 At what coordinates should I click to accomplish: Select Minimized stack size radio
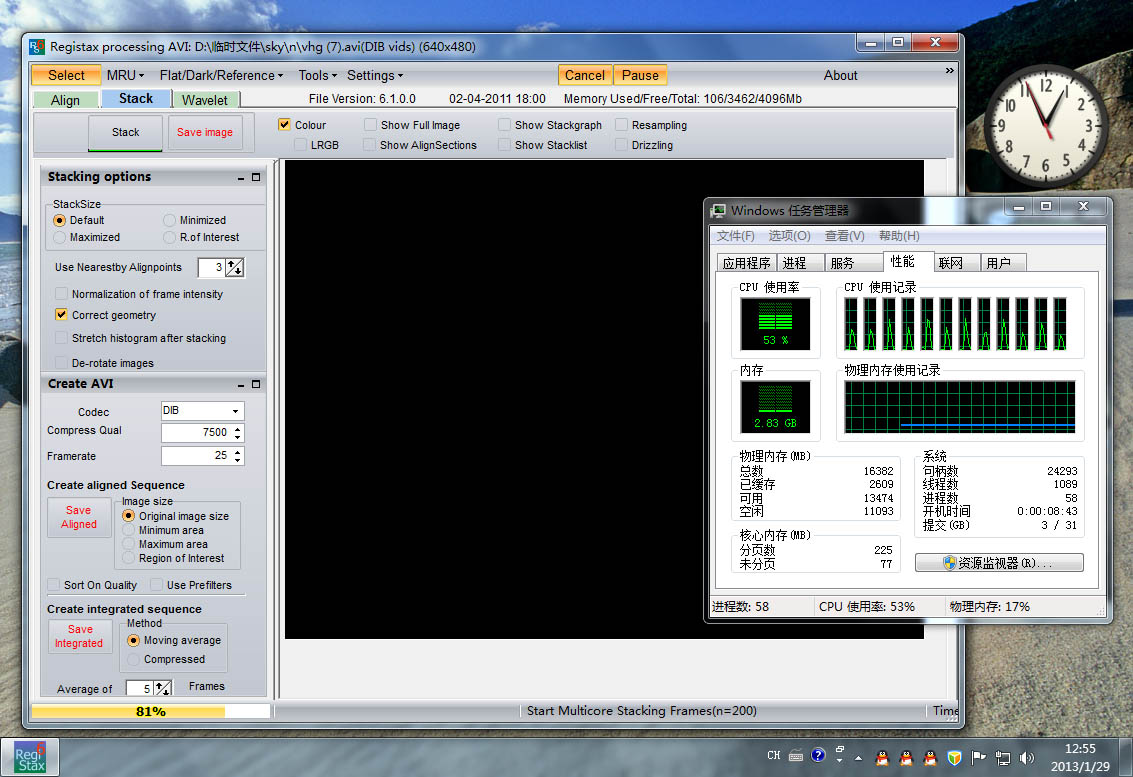point(169,220)
